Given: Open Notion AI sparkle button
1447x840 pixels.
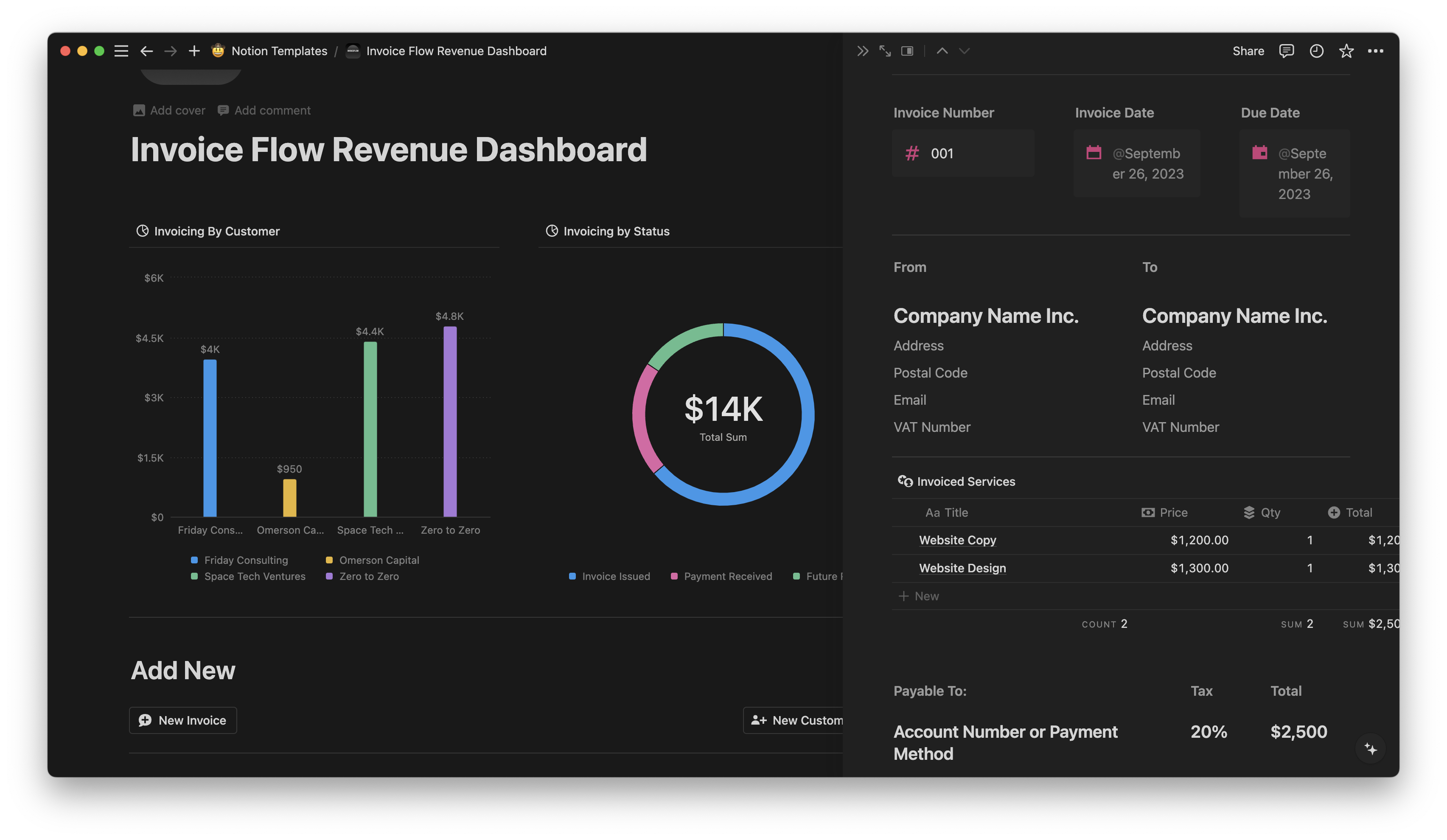Looking at the screenshot, I should click(1371, 749).
